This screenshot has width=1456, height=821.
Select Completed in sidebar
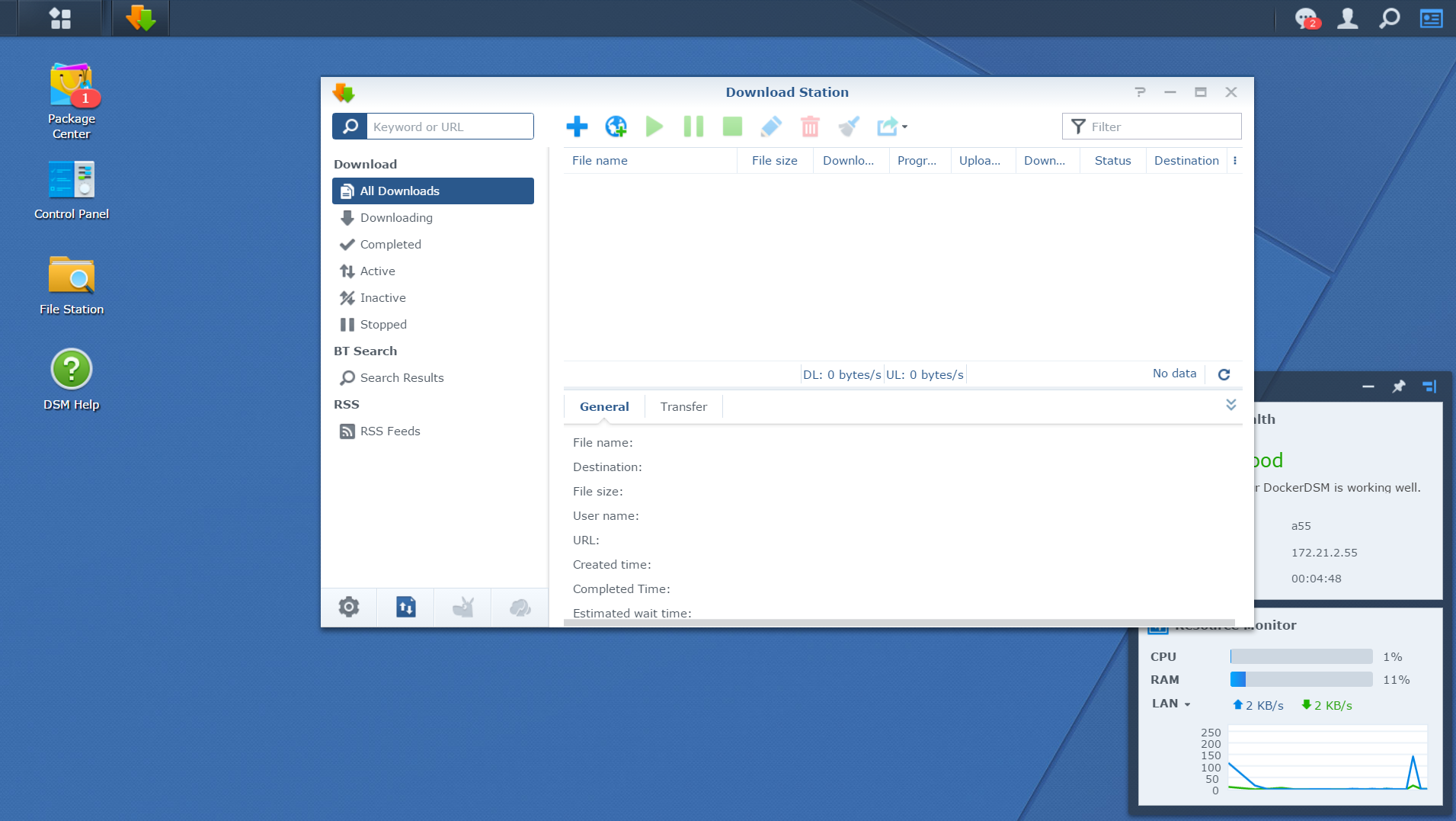[x=433, y=244]
